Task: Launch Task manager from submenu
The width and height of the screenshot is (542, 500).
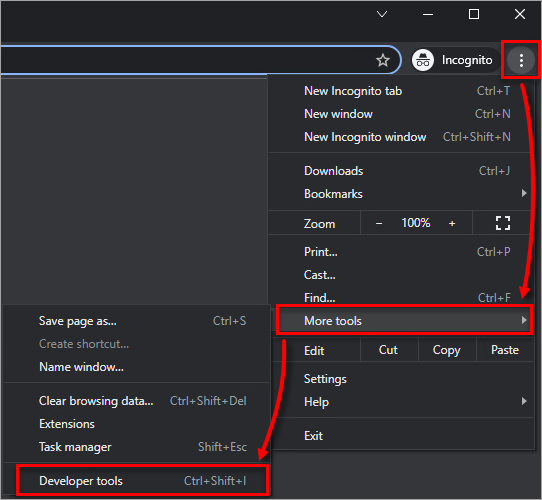Action: (137, 447)
